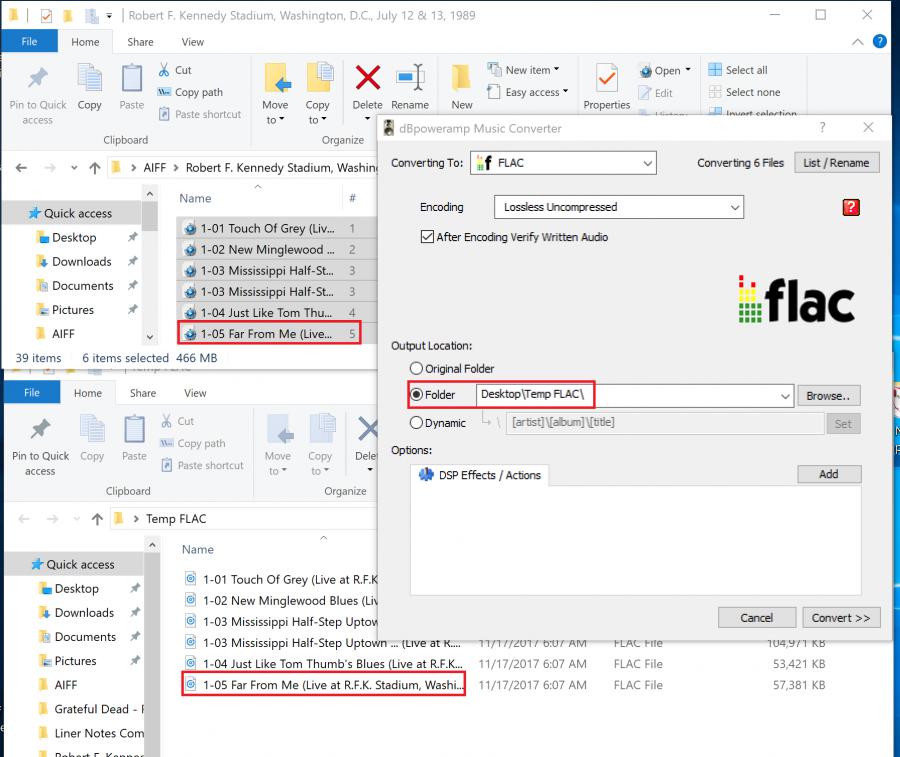Collapse the top Explorer ribbon chevron
This screenshot has height=757, width=900.
click(858, 41)
